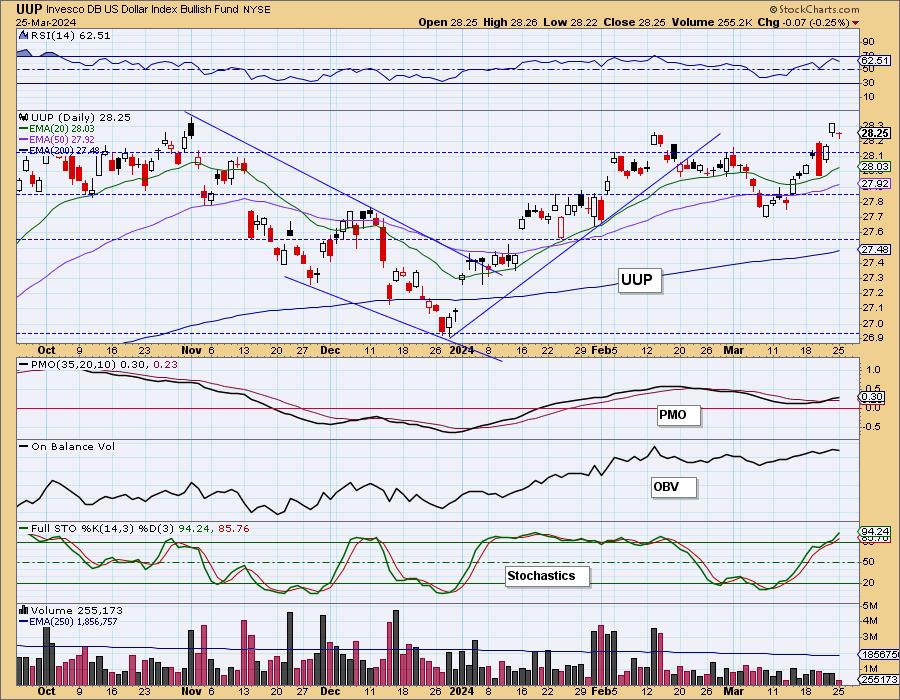The height and width of the screenshot is (700, 900).
Task: Click the boxed PMO annotation label
Action: pyautogui.click(x=678, y=415)
